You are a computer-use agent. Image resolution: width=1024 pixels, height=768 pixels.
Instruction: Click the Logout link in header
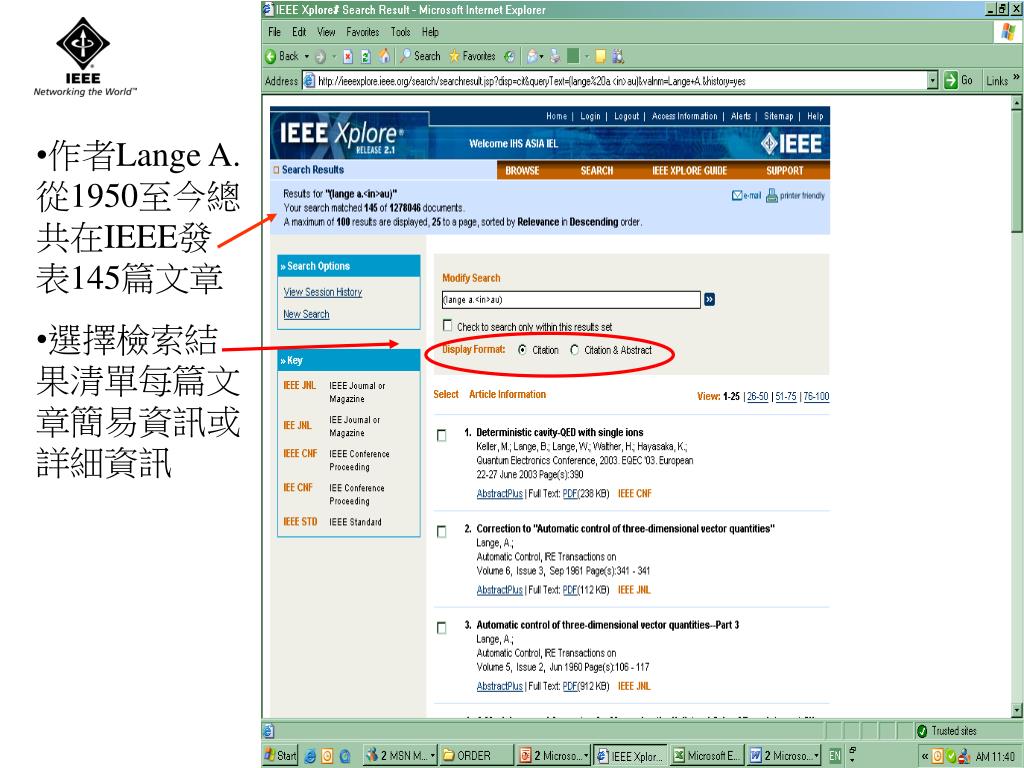(x=626, y=116)
